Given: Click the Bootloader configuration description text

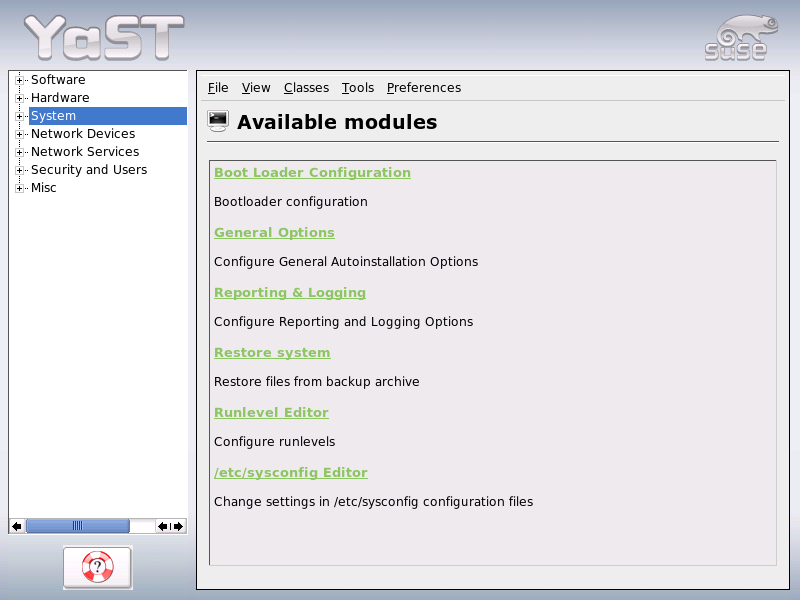Looking at the screenshot, I should (x=291, y=202).
